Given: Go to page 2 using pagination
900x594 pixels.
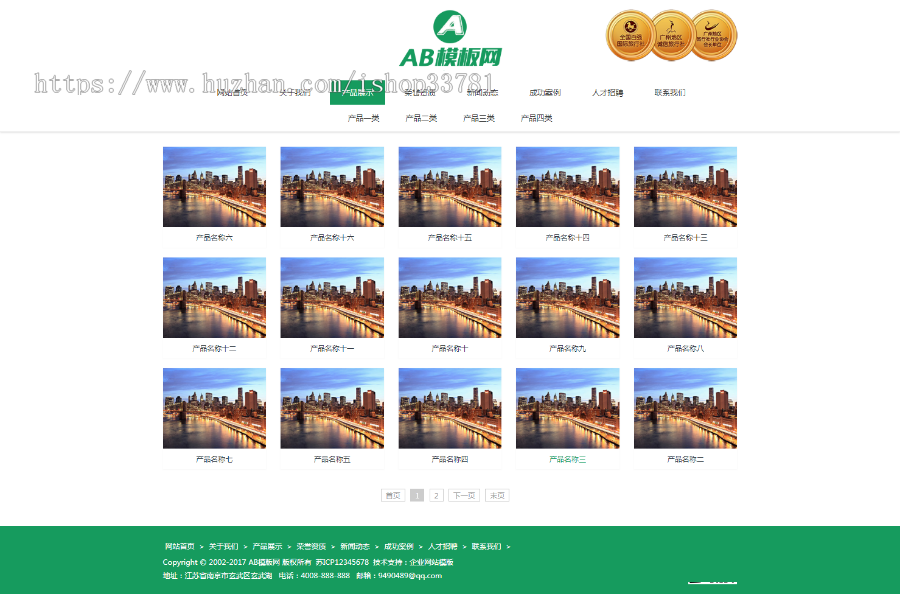Looking at the screenshot, I should pos(434,494).
